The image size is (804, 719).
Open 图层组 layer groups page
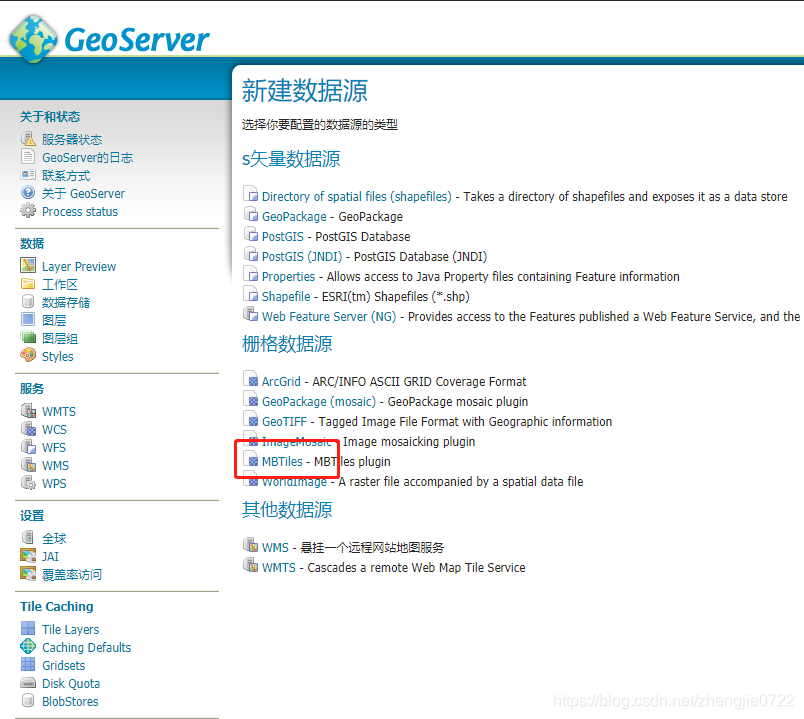coord(60,338)
